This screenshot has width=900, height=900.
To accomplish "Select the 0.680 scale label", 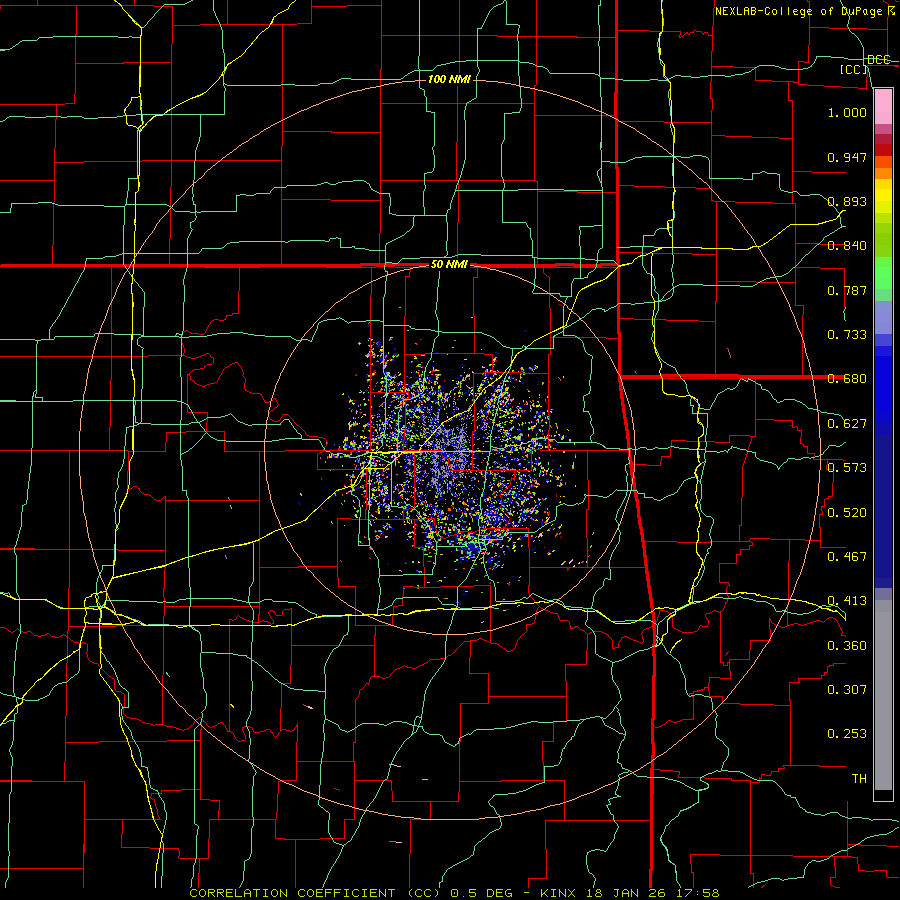I will [847, 379].
